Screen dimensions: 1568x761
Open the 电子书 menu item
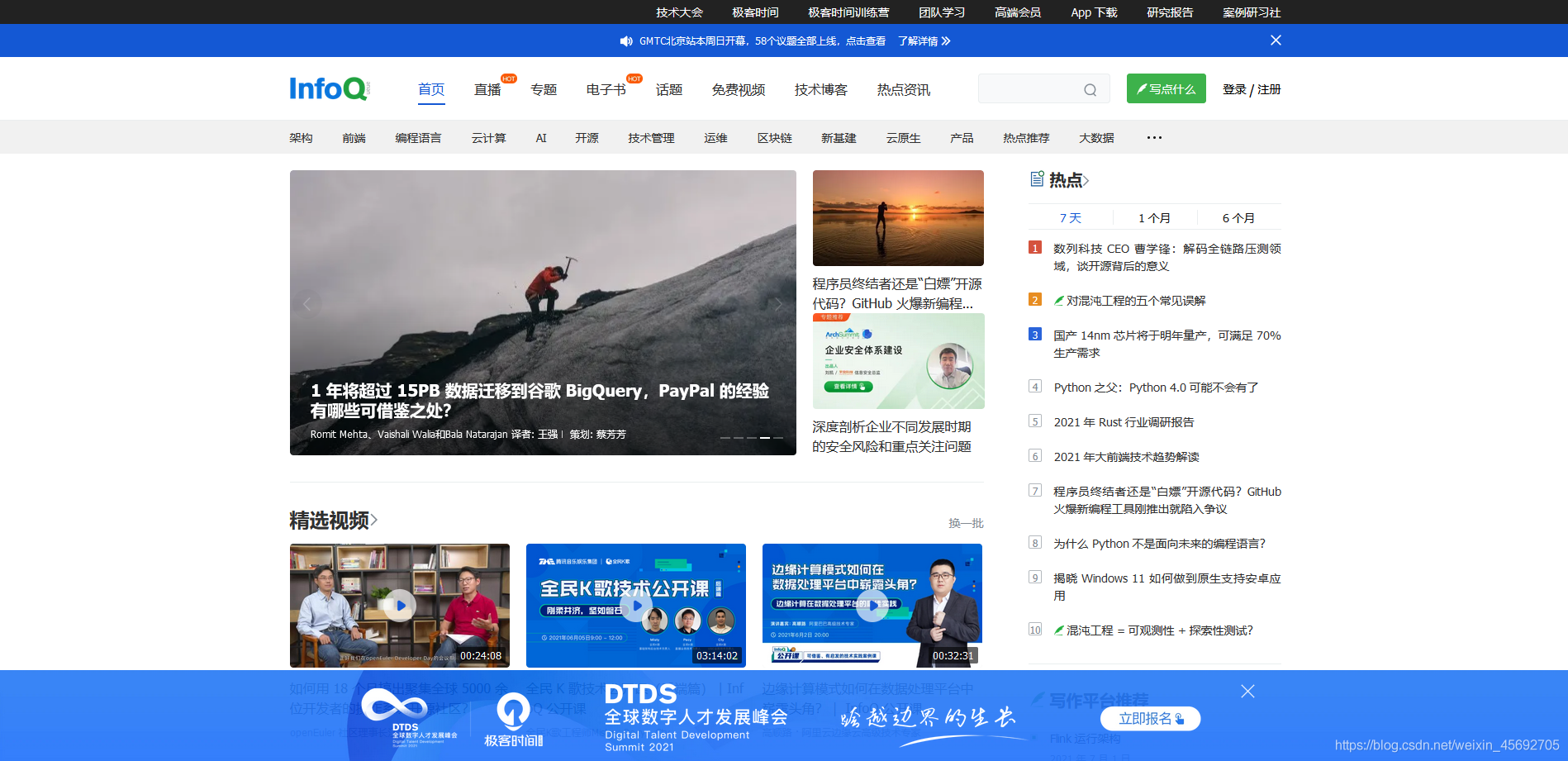pyautogui.click(x=606, y=90)
